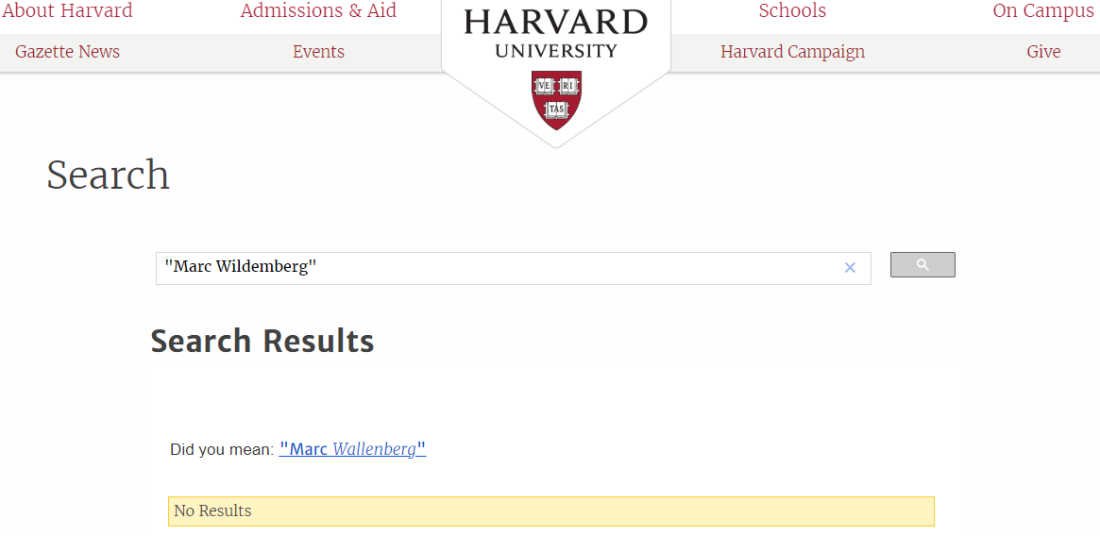The width and height of the screenshot is (1100, 536).
Task: Open the Schools menu
Action: 792,11
